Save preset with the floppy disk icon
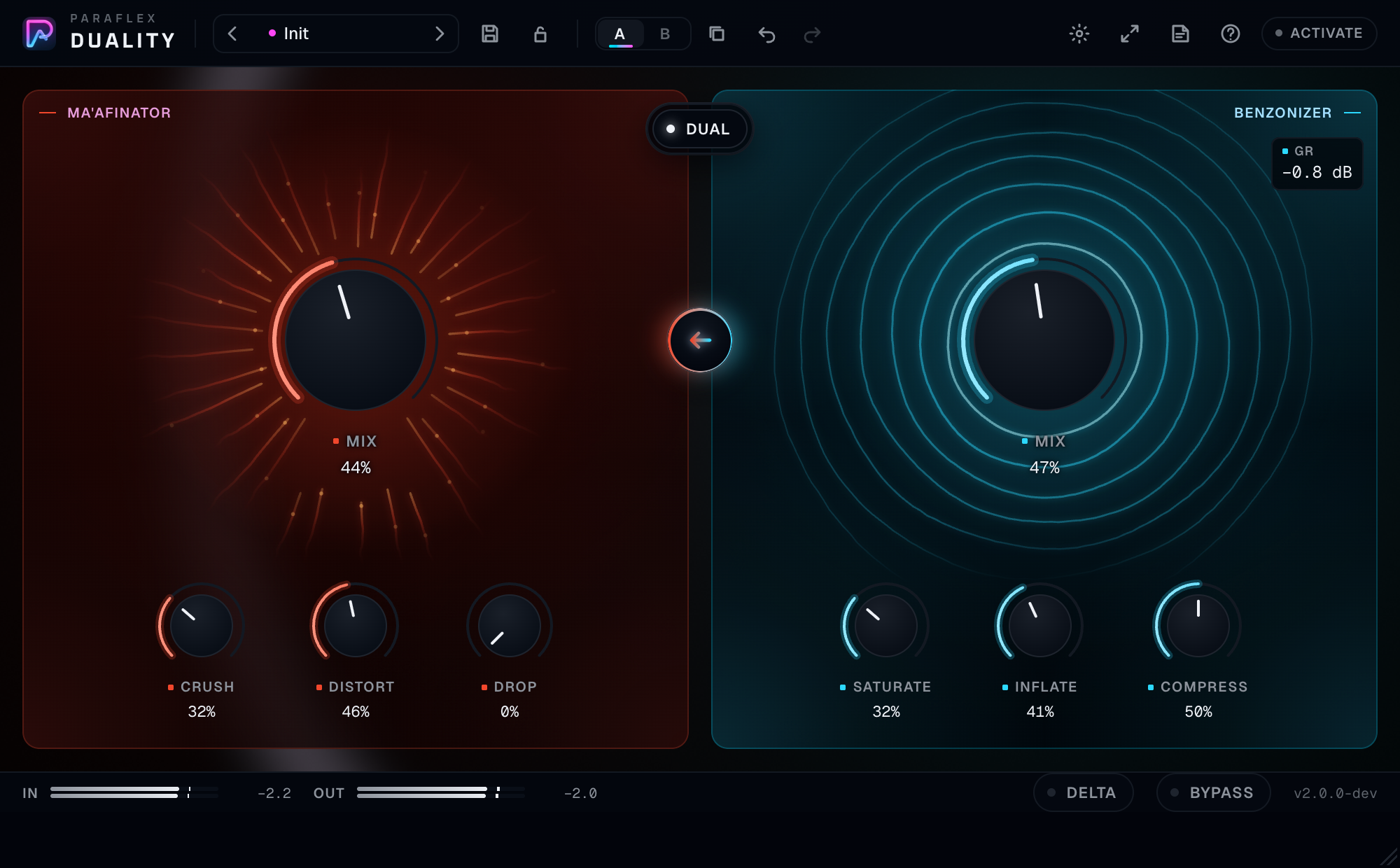 coord(490,34)
